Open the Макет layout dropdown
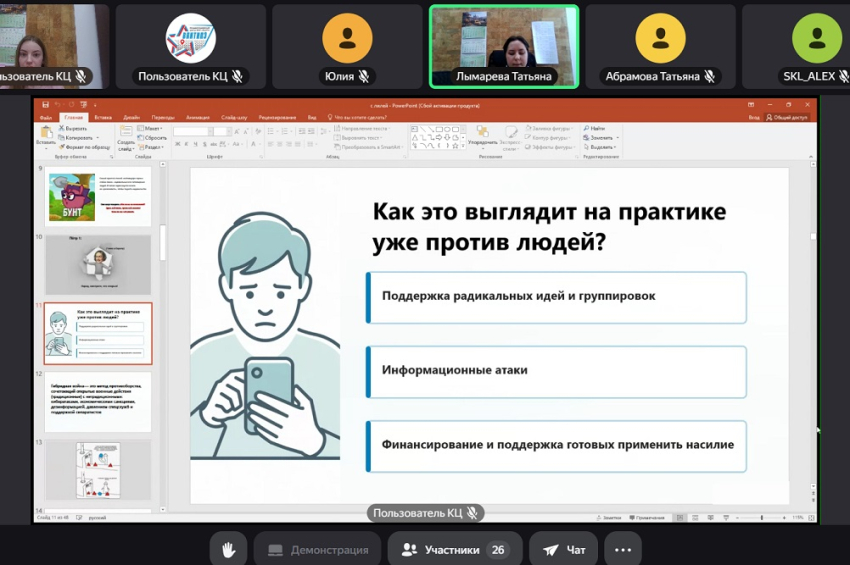The image size is (850, 565). (x=150, y=129)
